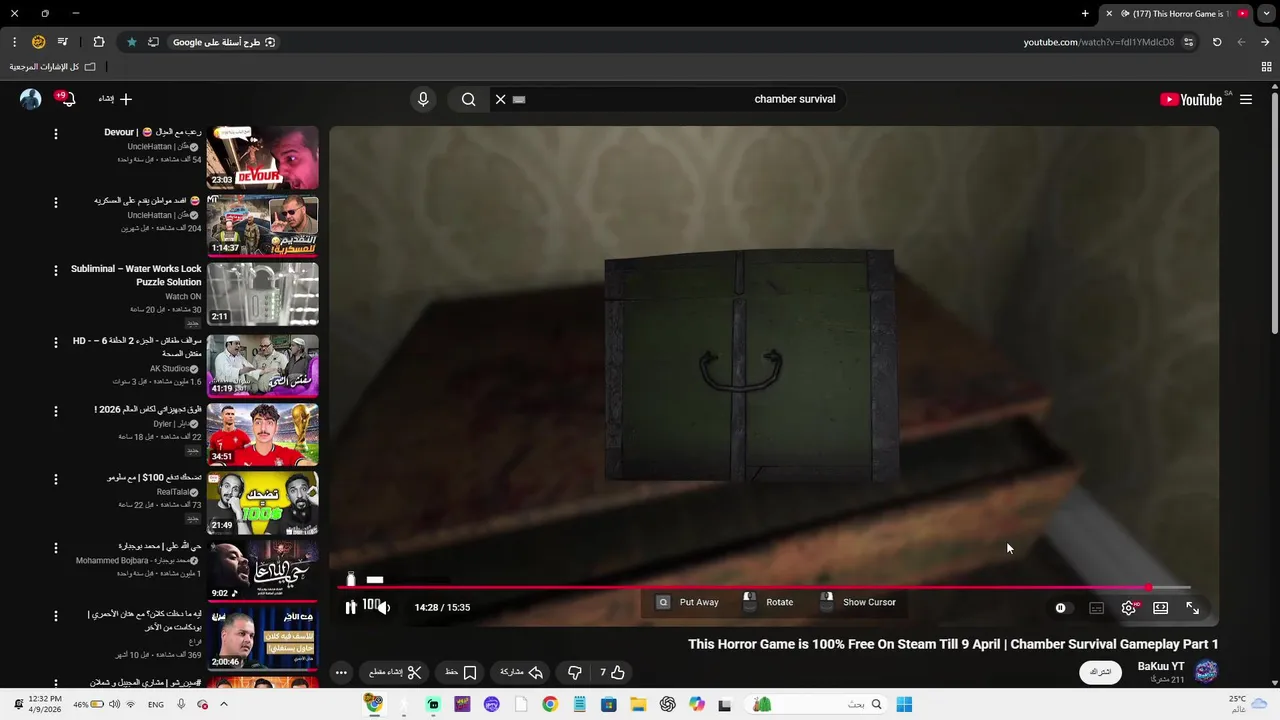Open options for RealTalal $100 video
The height and width of the screenshot is (720, 1280).
click(x=55, y=479)
